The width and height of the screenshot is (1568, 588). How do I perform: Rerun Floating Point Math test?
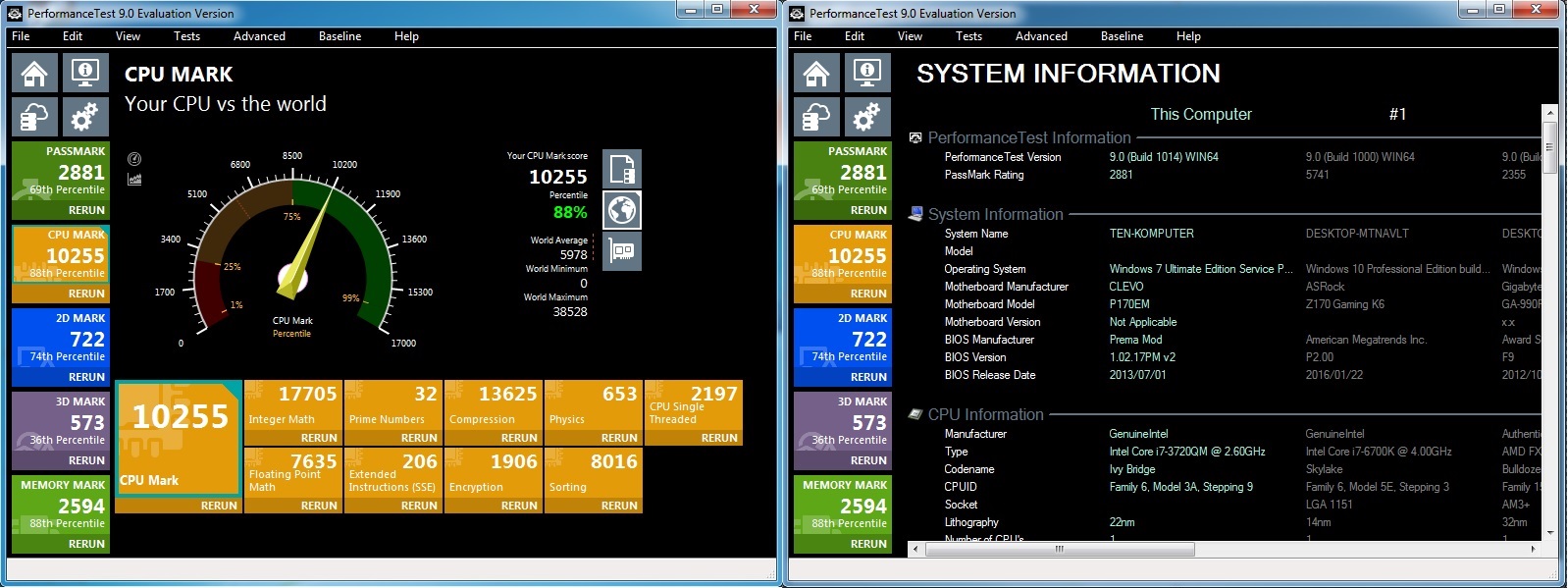[319, 506]
